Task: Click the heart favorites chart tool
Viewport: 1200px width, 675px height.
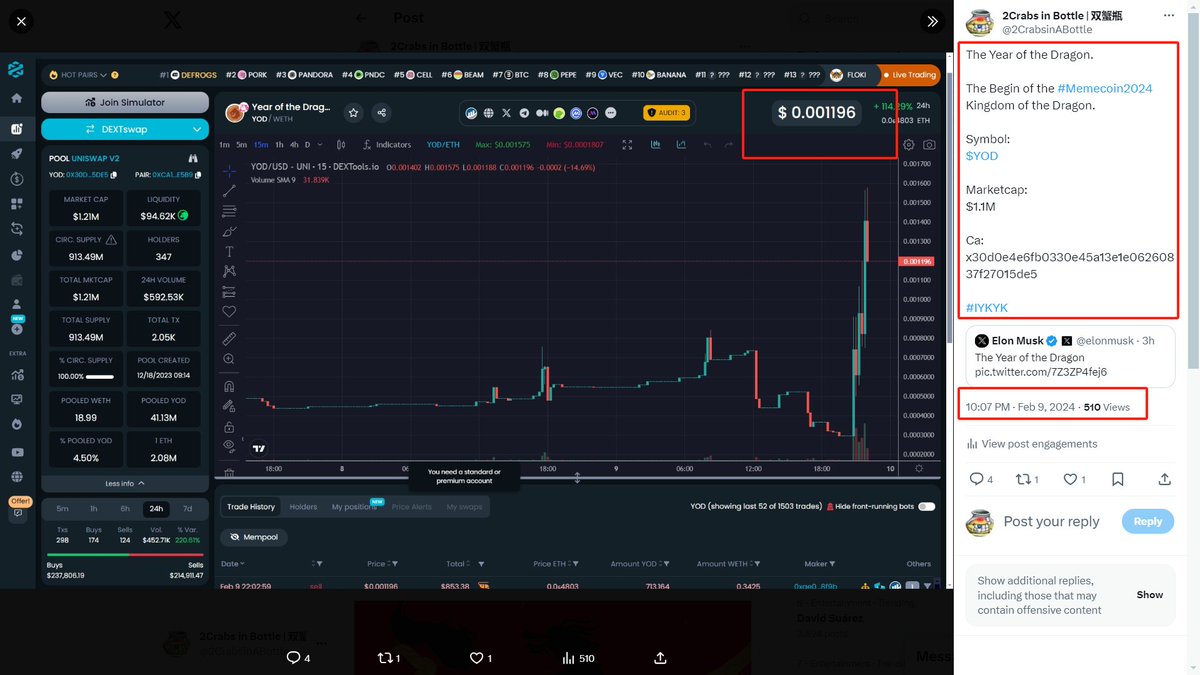Action: (229, 311)
